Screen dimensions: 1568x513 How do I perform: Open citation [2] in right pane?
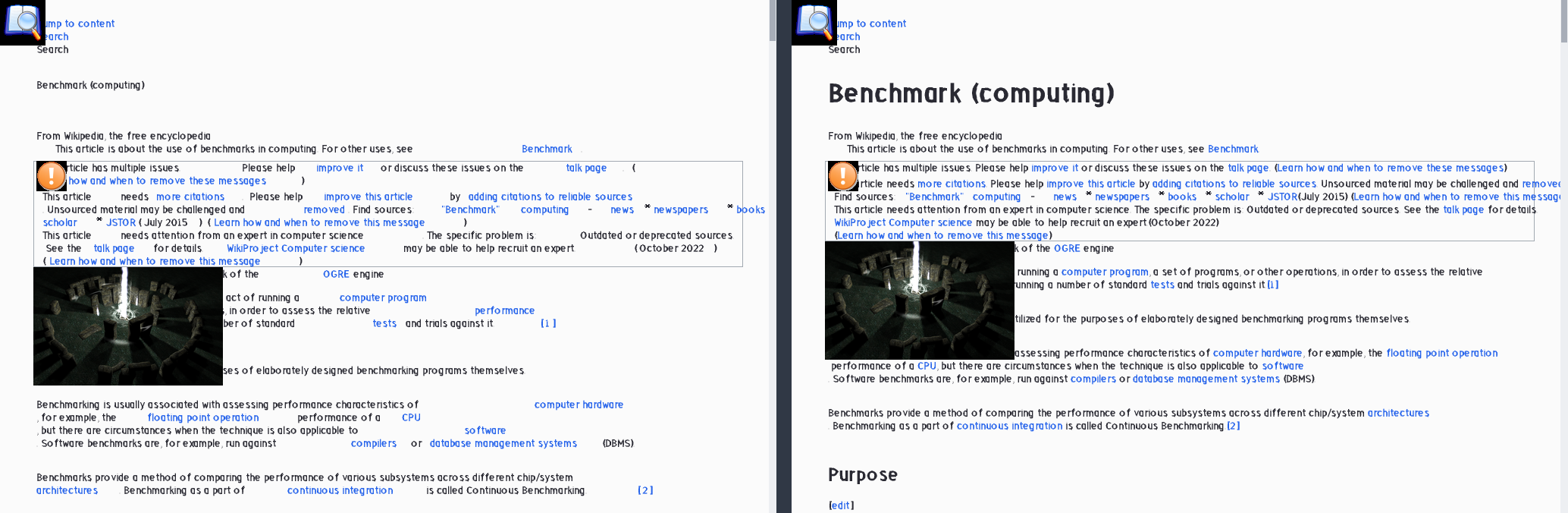1234,426
